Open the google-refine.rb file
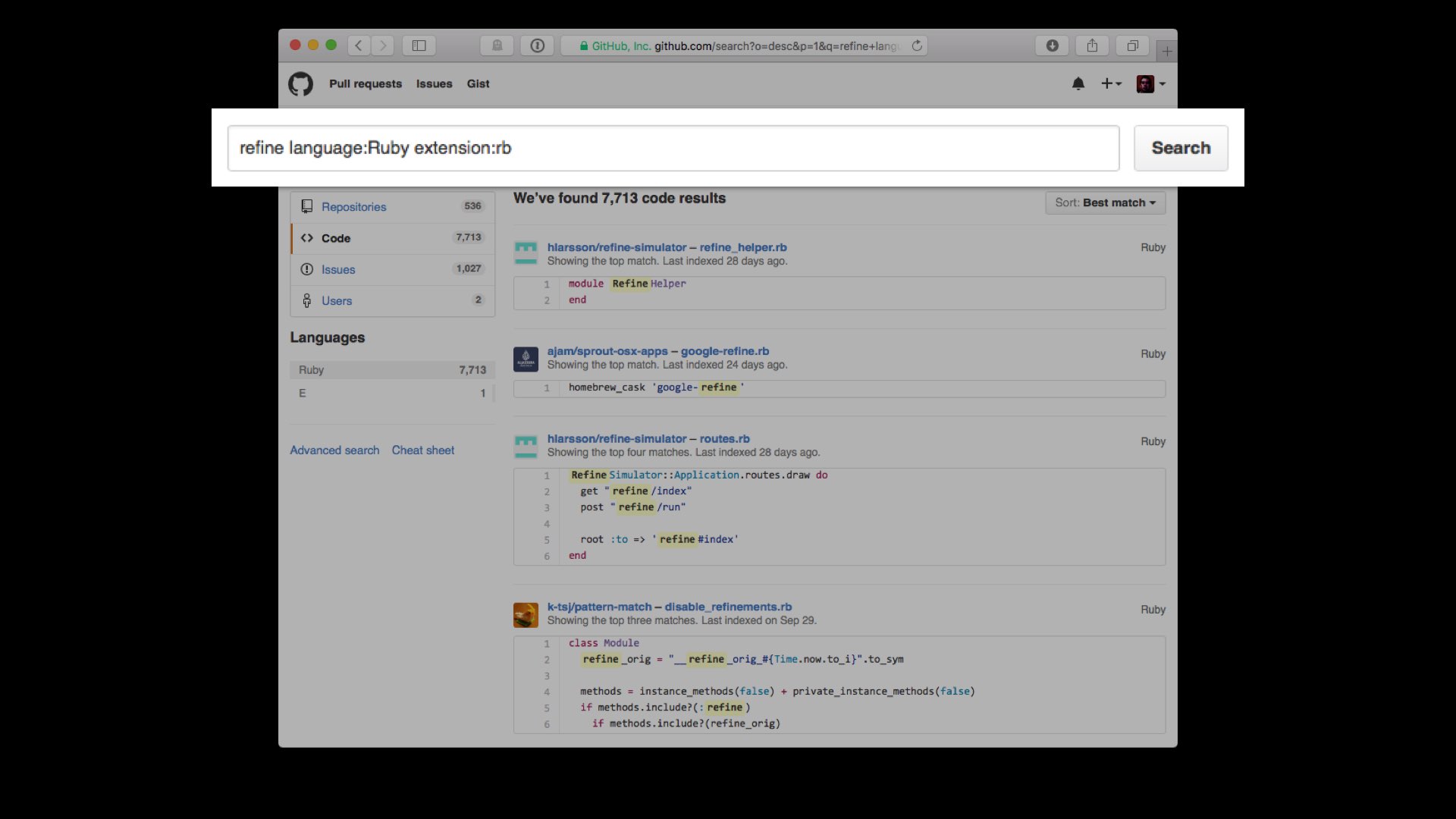Image resolution: width=1456 pixels, height=819 pixels. click(725, 351)
